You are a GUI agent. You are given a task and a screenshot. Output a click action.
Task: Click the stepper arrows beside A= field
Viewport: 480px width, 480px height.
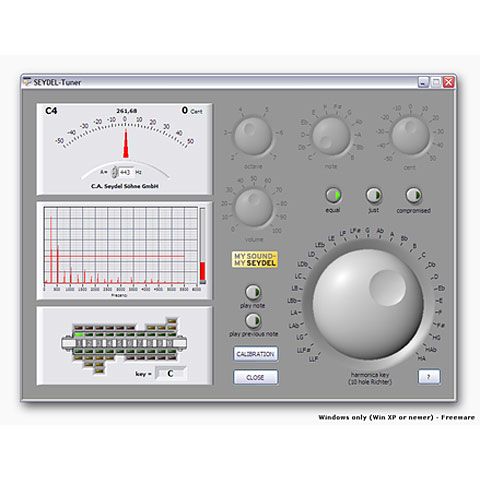[x=114, y=172]
